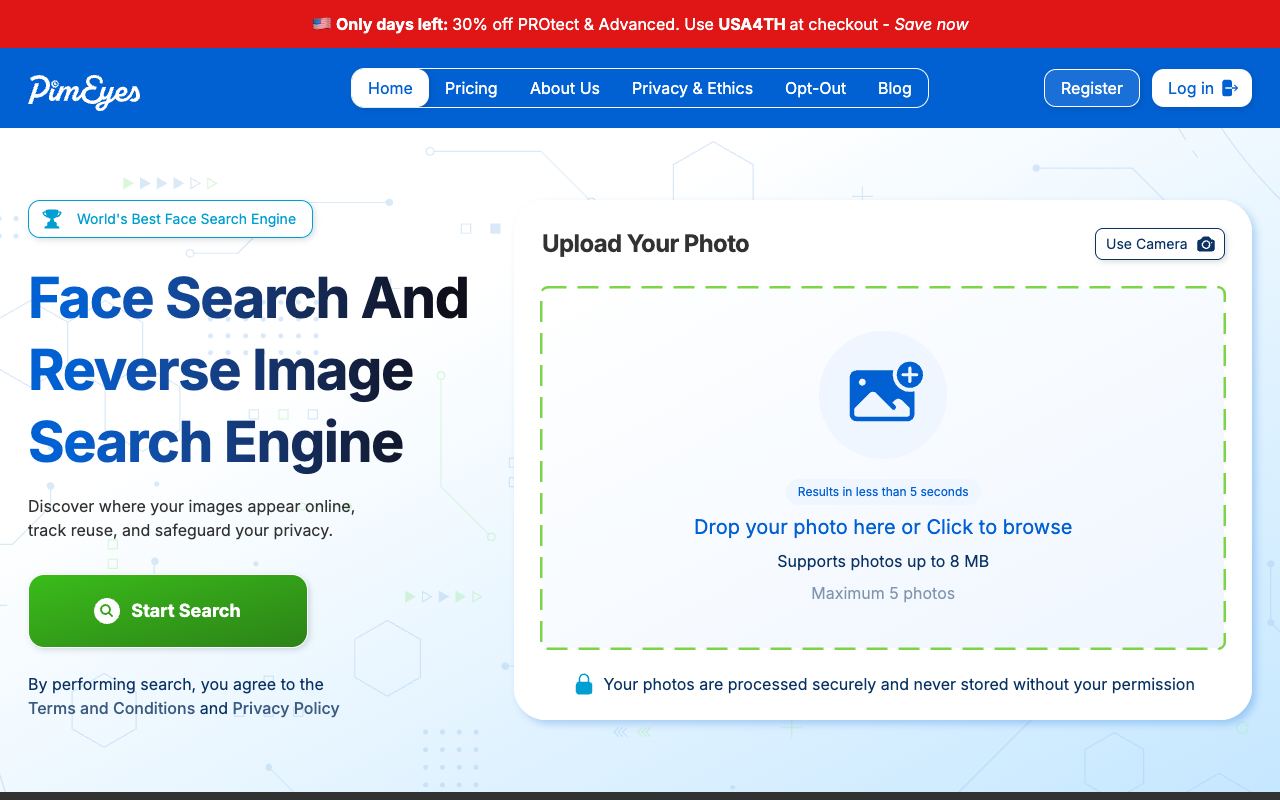The width and height of the screenshot is (1280, 800).
Task: Click the Register button
Action: tap(1092, 88)
